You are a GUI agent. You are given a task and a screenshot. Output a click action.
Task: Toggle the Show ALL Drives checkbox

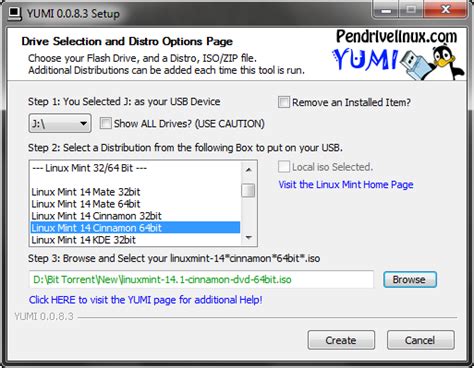pos(106,123)
